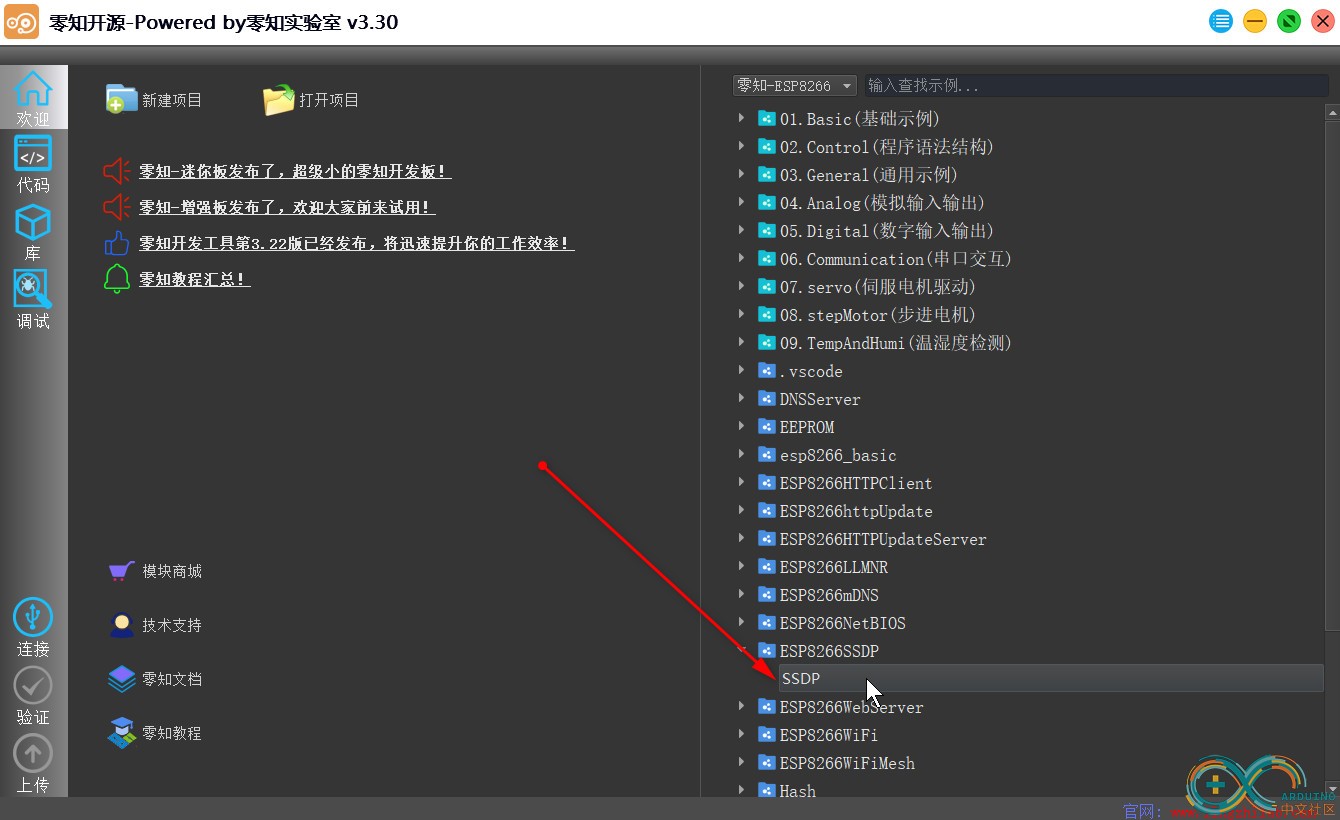
Task: Click the folder icon of ESP8266WiFi
Action: [767, 735]
